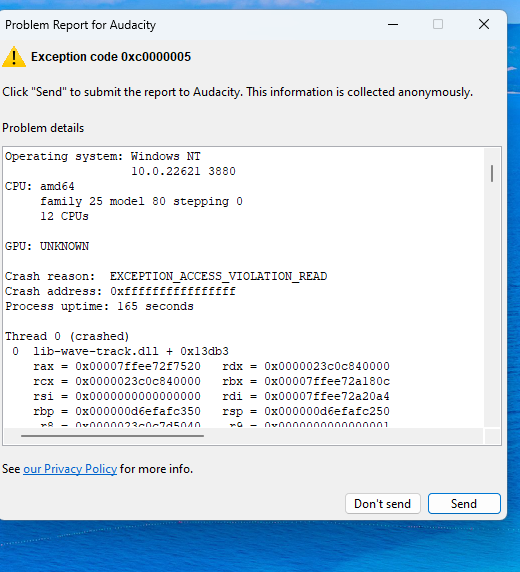Click 'Crash reason: EXCEPTION_ACCESS_VIOLATION_READ' line
Viewport: 520px width, 572px height.
(166, 276)
